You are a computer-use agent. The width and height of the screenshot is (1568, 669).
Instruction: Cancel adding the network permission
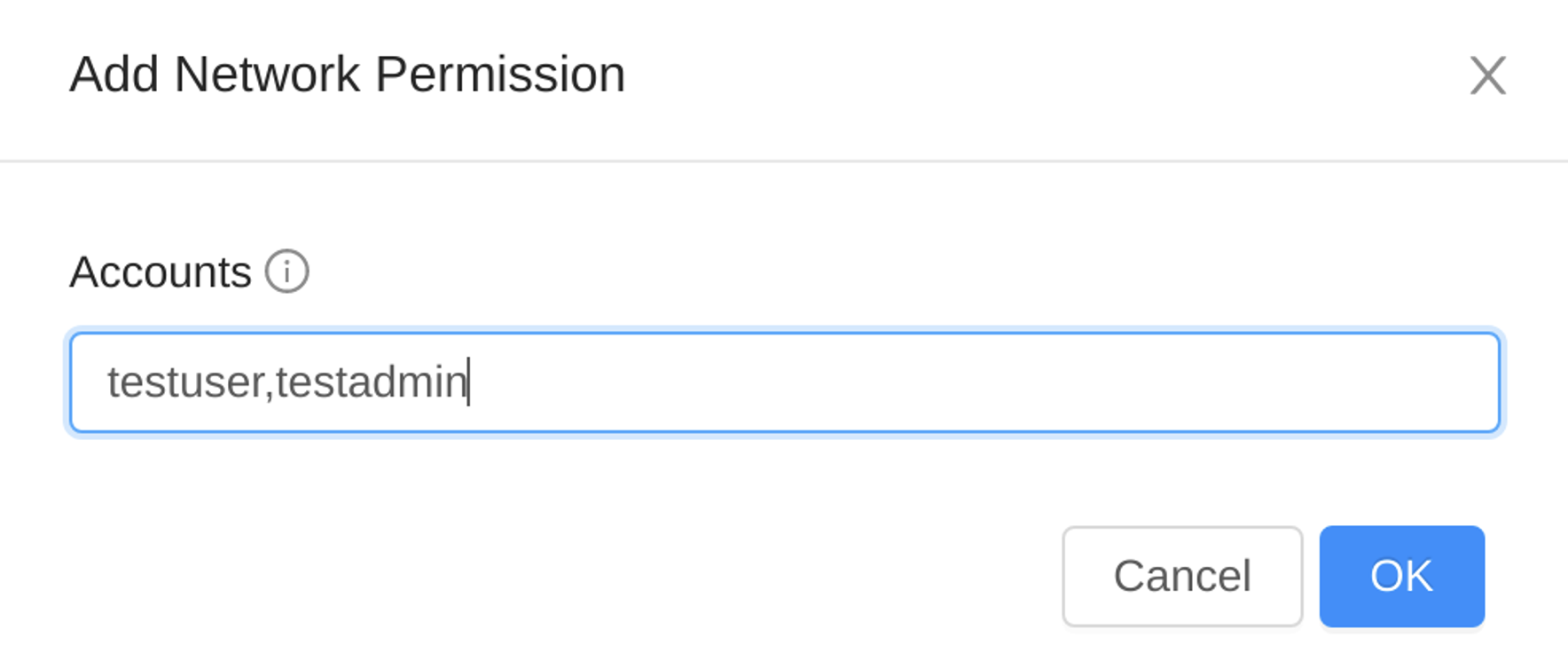(x=1182, y=577)
